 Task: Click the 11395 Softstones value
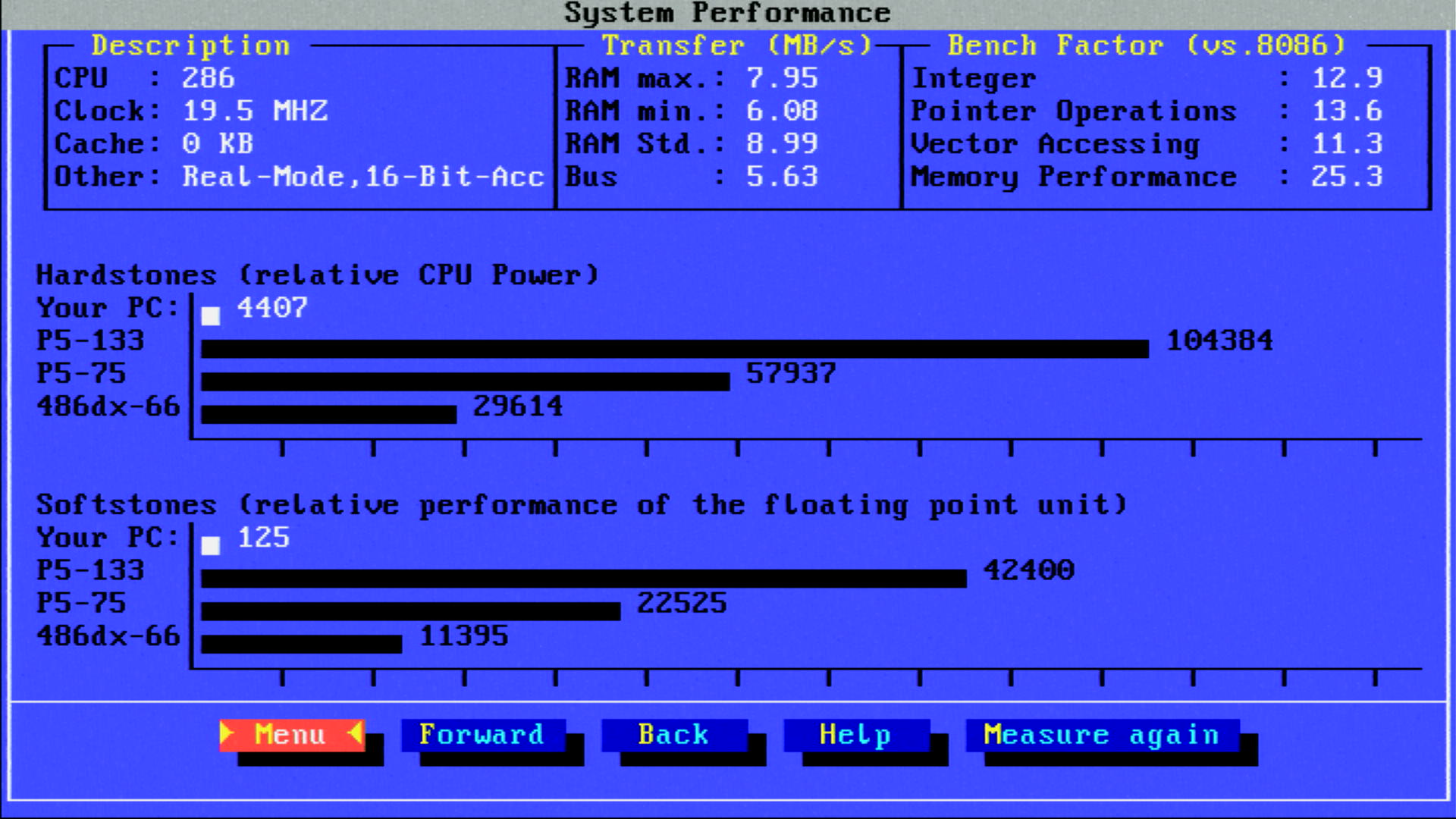tap(464, 635)
